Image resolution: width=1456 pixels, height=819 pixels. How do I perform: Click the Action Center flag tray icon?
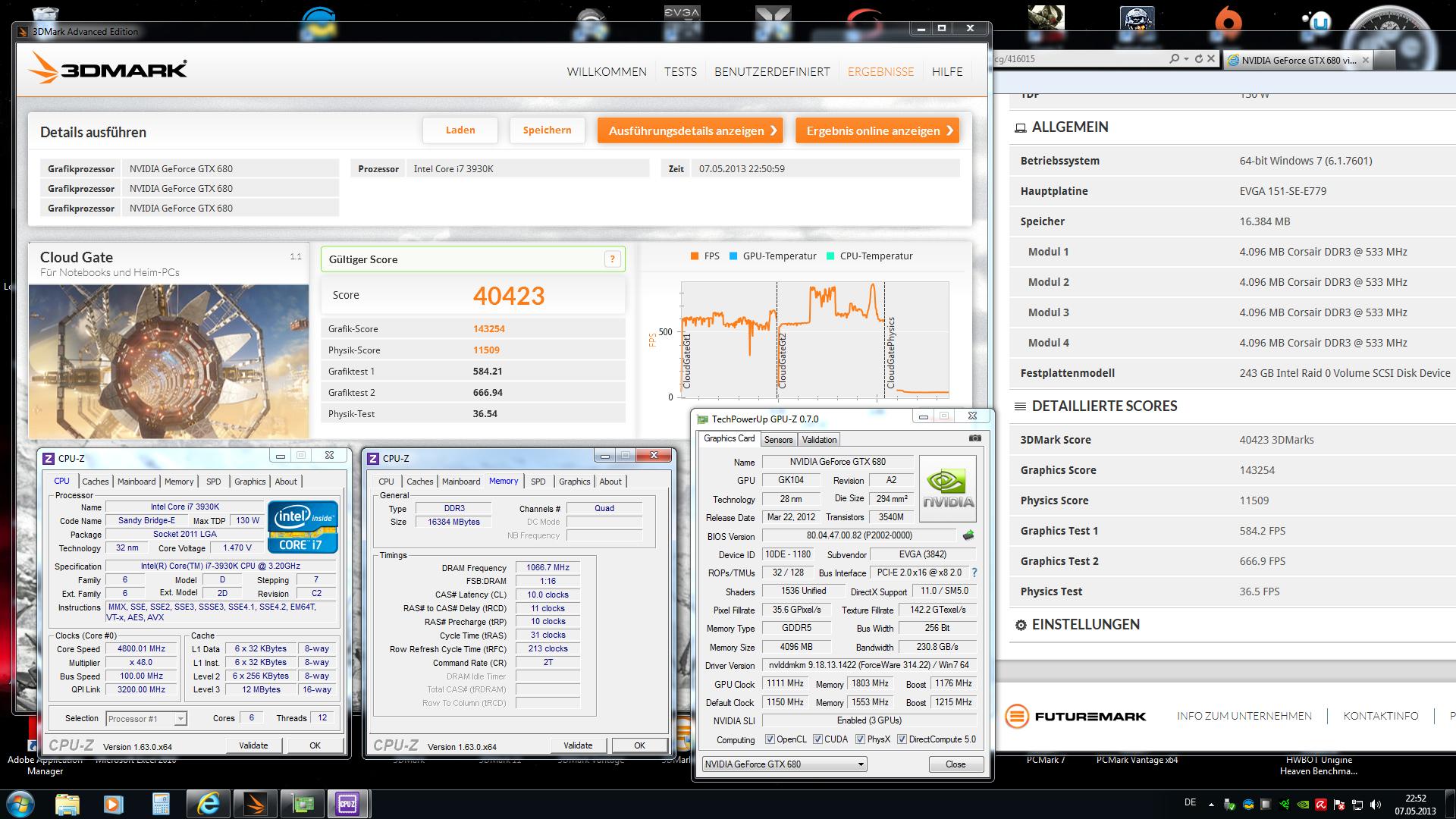tap(1339, 805)
